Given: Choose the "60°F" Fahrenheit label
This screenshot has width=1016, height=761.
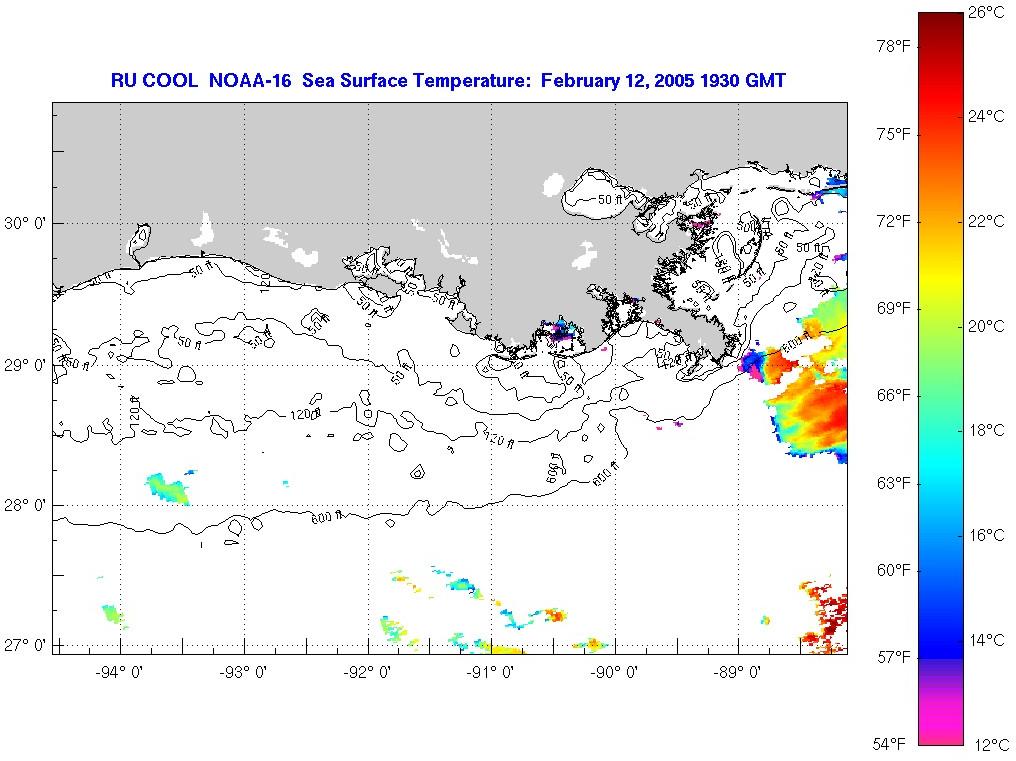Looking at the screenshot, I should 894,570.
